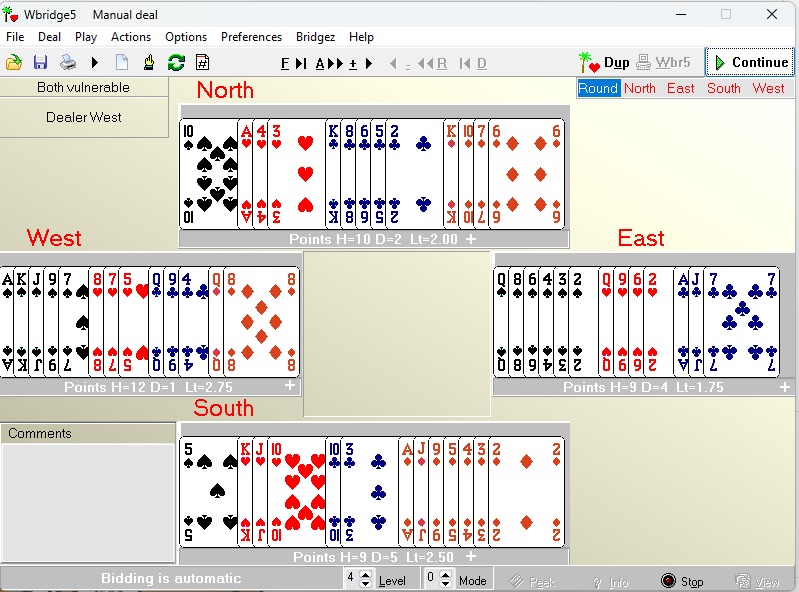Viewport: 799px width, 592px height.
Task: Expand the East hand points bar plus
Action: click(x=785, y=386)
